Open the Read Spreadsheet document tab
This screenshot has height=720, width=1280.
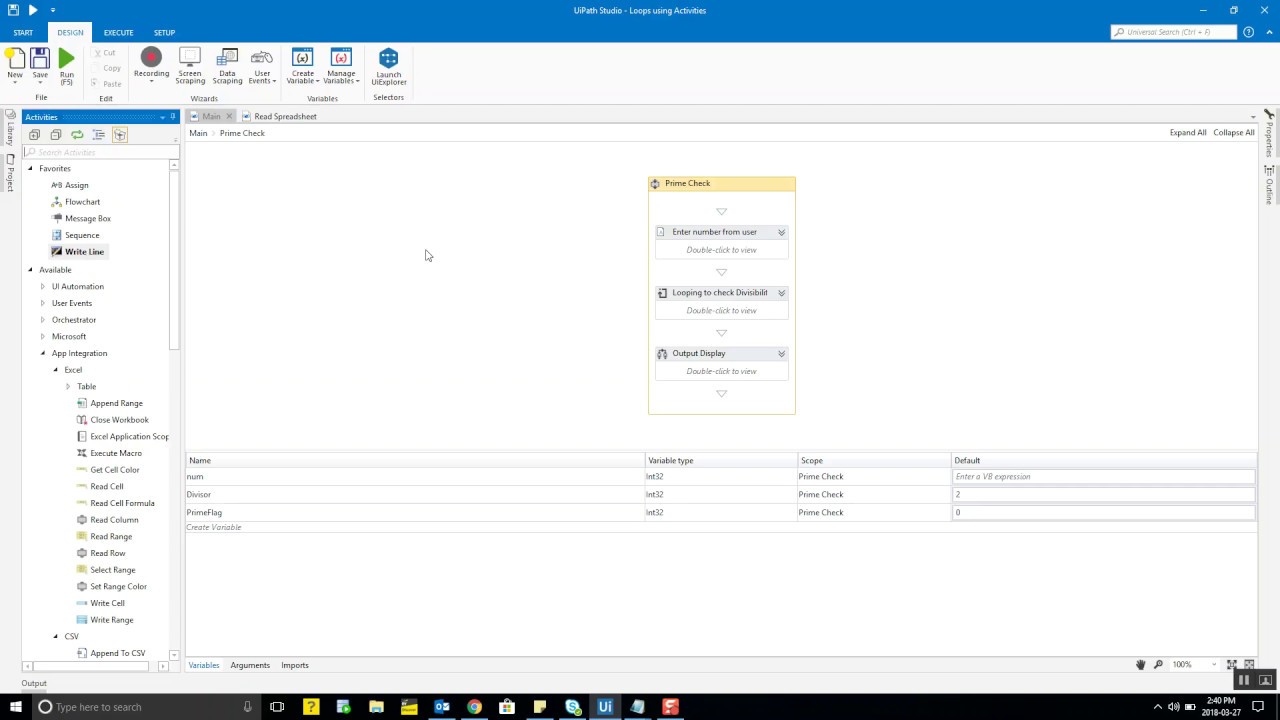click(285, 116)
